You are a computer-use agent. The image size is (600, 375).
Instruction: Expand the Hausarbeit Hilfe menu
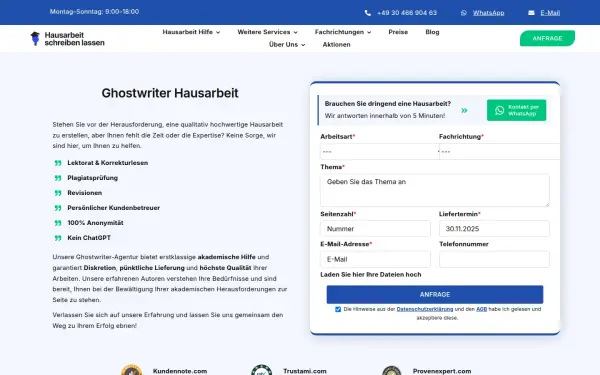coord(191,32)
